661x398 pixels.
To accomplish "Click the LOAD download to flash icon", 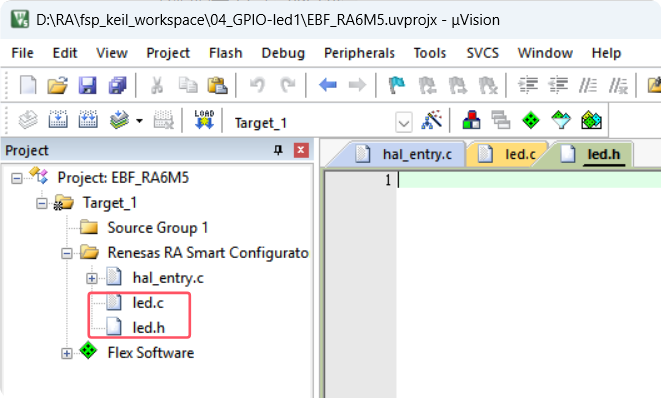I will [x=204, y=119].
